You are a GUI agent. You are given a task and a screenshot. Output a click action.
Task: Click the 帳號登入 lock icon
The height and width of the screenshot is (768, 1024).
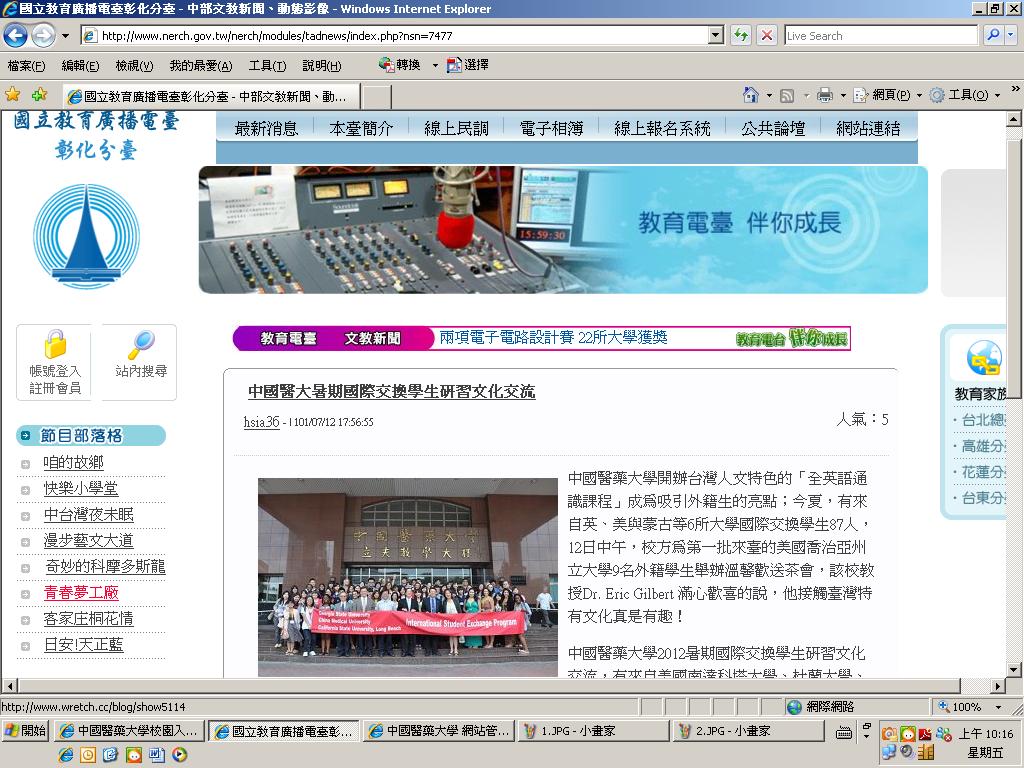pos(56,344)
